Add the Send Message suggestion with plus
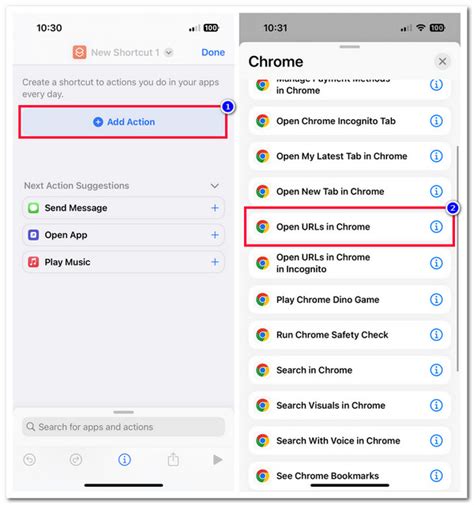The width and height of the screenshot is (474, 505). click(x=215, y=208)
